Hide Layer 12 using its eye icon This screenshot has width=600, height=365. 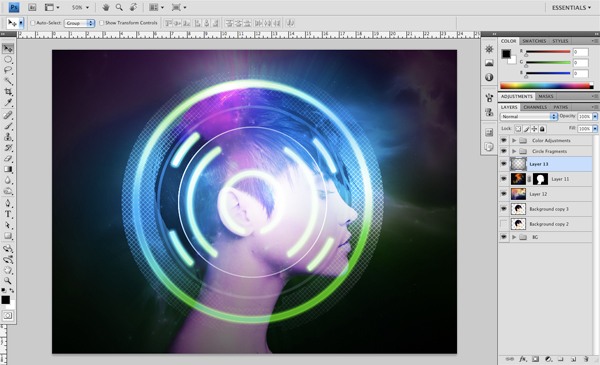pyautogui.click(x=504, y=194)
